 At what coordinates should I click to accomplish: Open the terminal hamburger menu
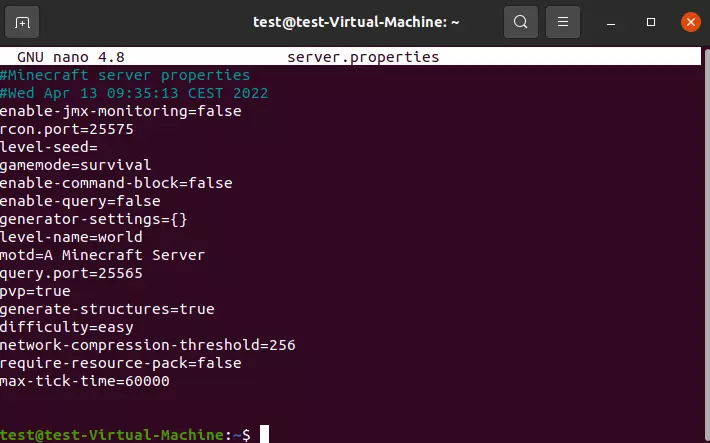coord(564,21)
